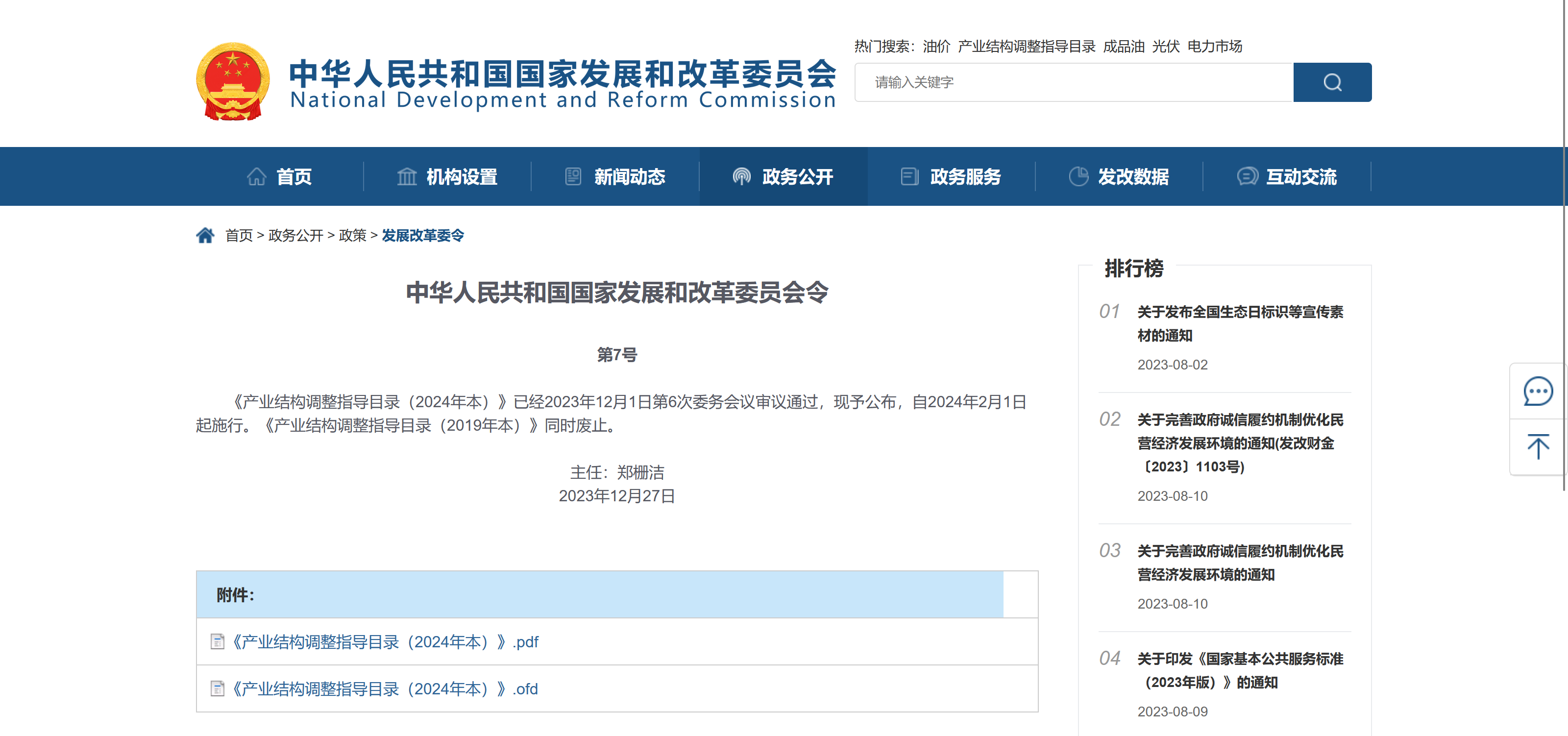Screen dimensions: 1568x736
Task: Open the 机构设置 navigation menu
Action: click(x=461, y=176)
